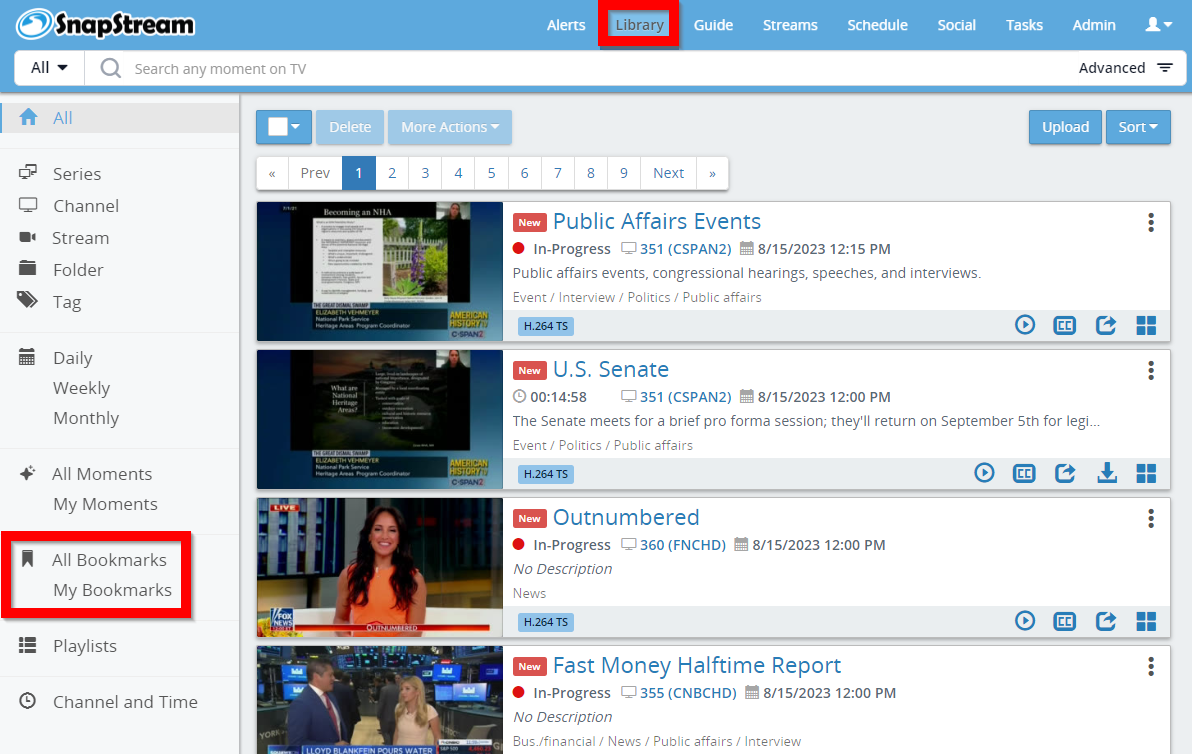Open Playlists in sidebar
Viewport: 1192px width, 754px height.
(84, 646)
